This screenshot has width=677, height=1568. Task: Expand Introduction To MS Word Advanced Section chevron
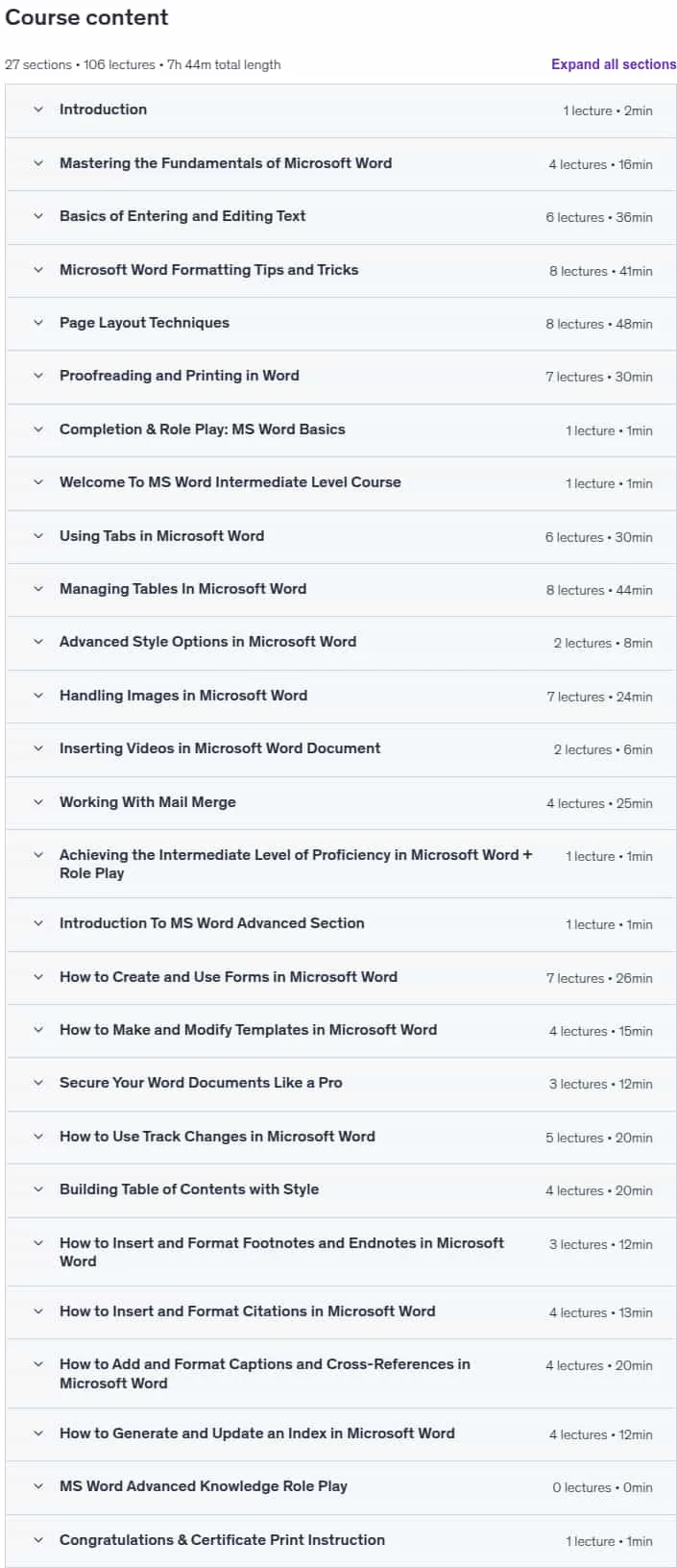(38, 923)
